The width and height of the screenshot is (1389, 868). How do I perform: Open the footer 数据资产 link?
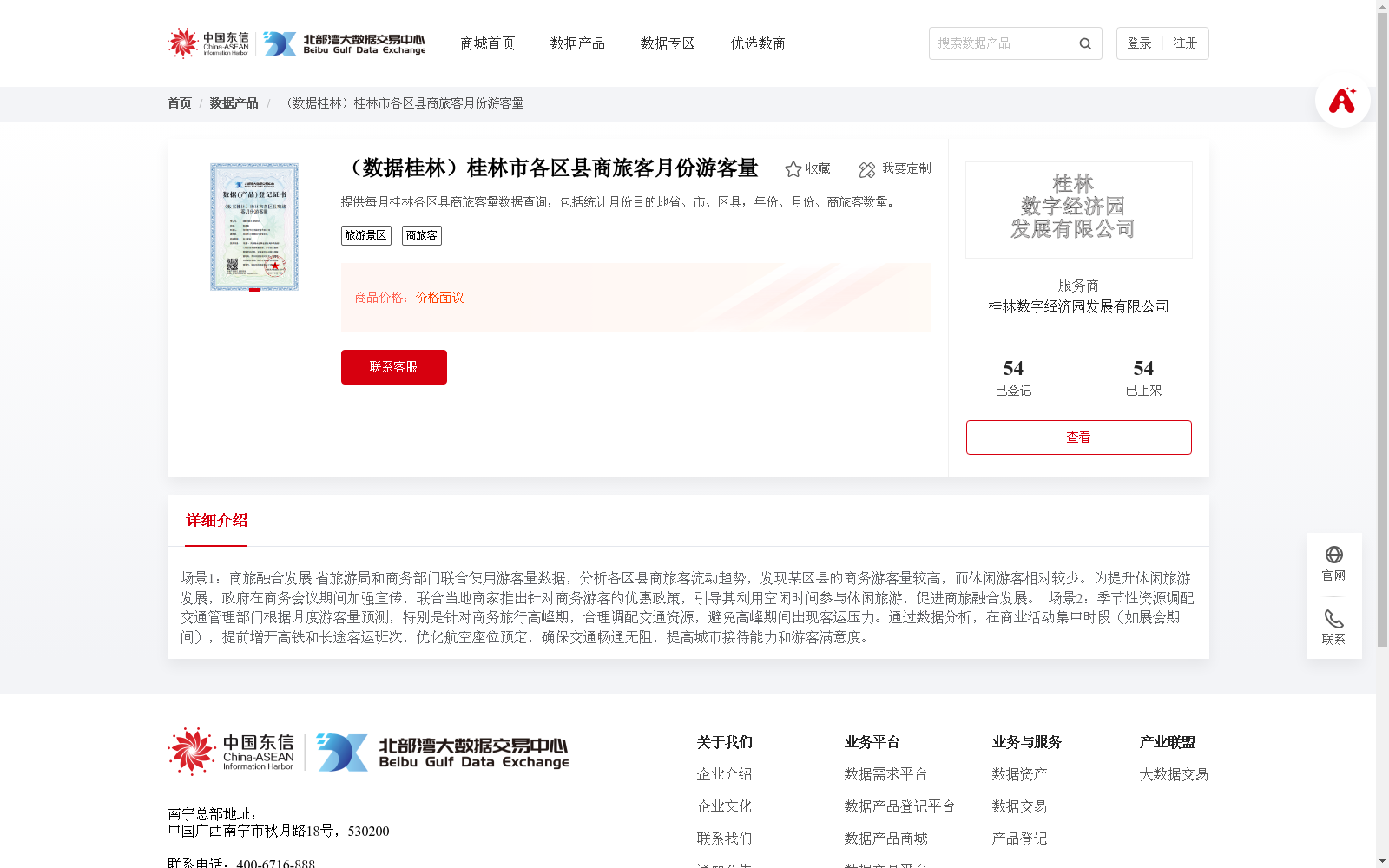click(1019, 774)
